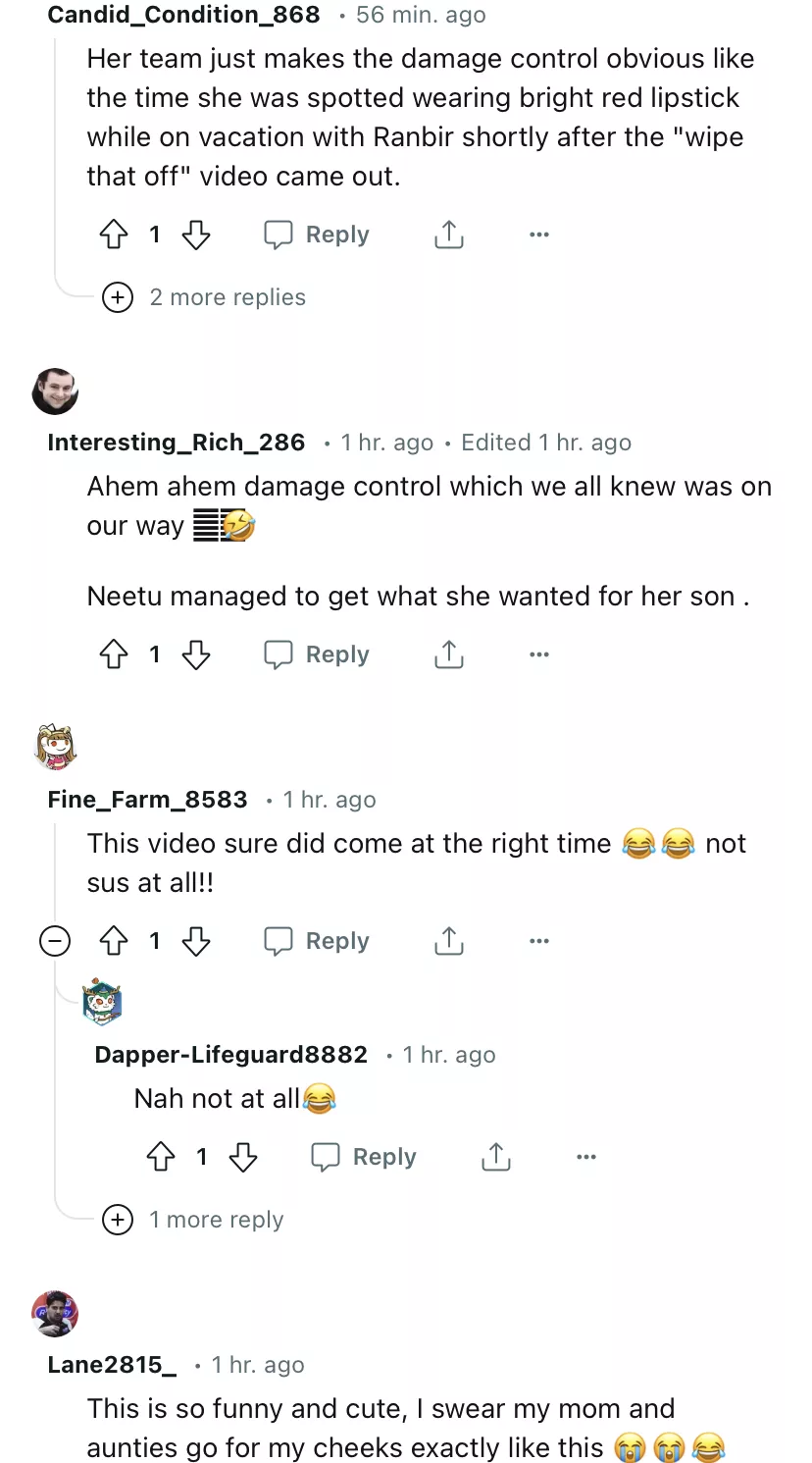Screen dimensions: 812x1463
Task: Upvote Interesting_Rich_286's comment
Action: 115,654
